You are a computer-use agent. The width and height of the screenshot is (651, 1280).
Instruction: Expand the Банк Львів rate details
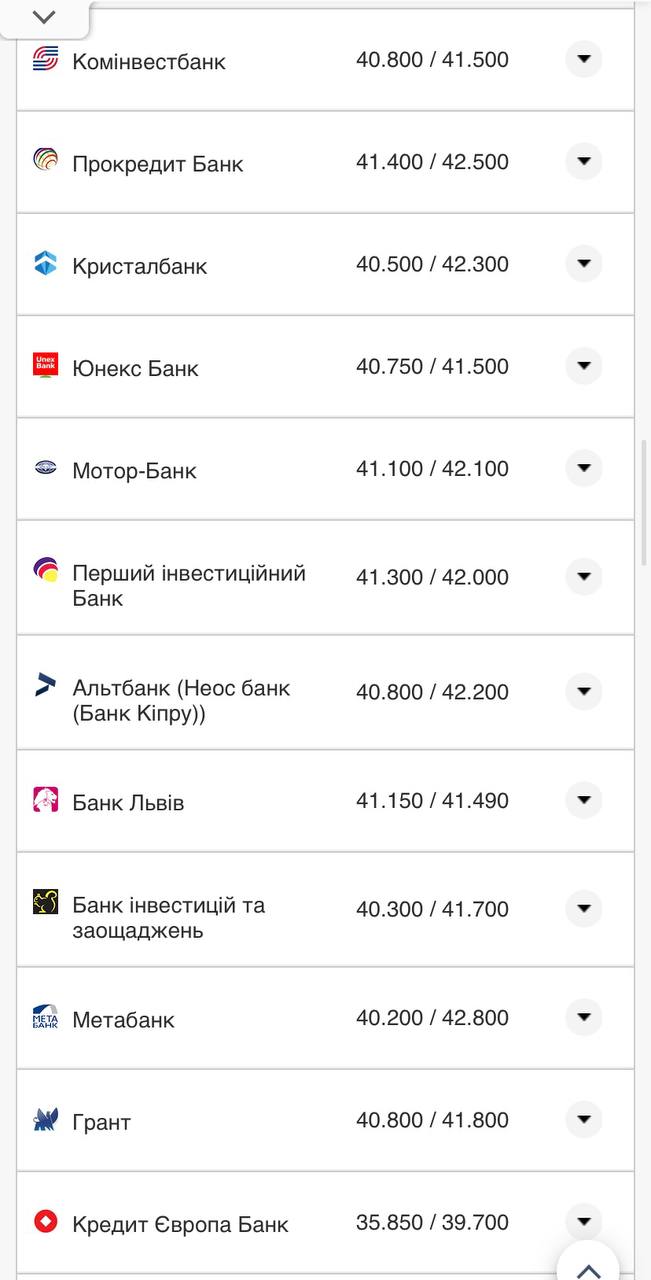(x=583, y=800)
